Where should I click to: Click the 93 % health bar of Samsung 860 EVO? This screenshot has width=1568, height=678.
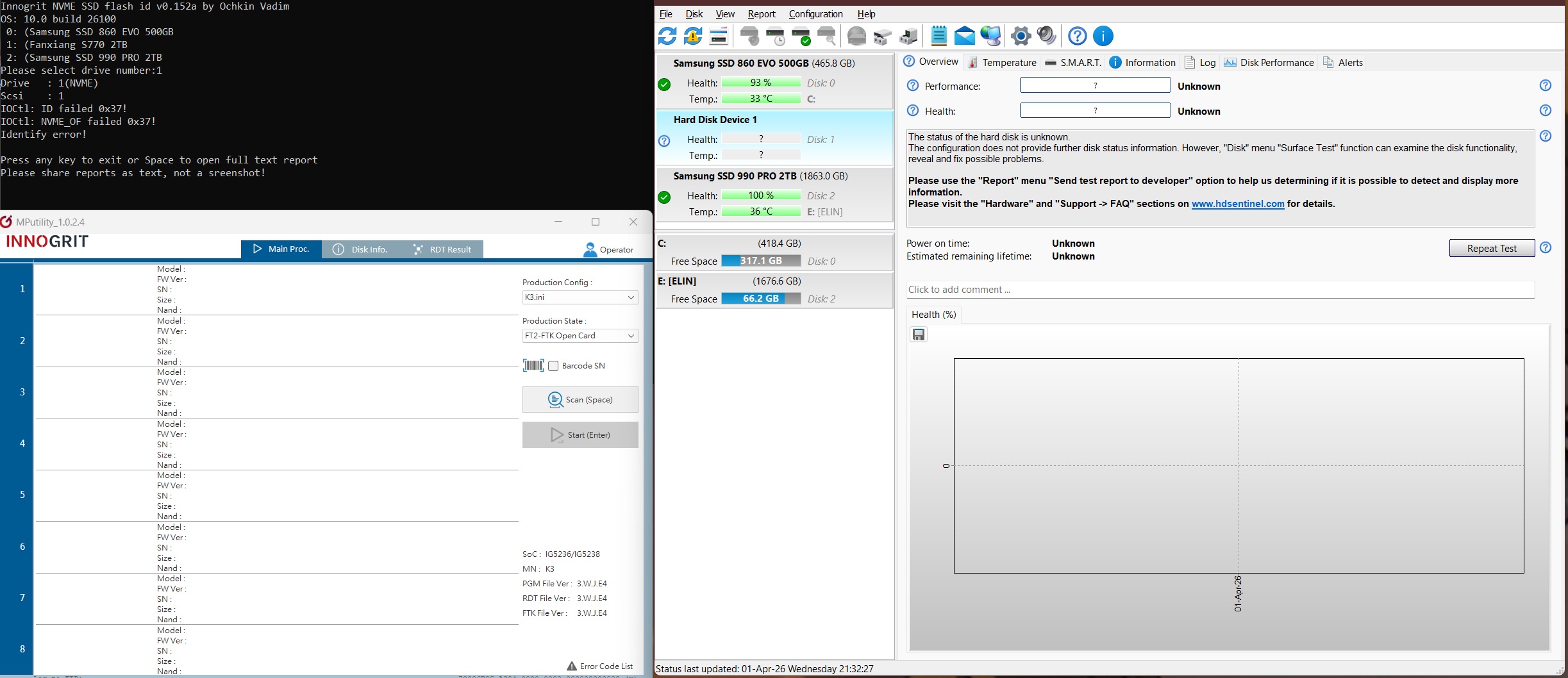click(761, 83)
